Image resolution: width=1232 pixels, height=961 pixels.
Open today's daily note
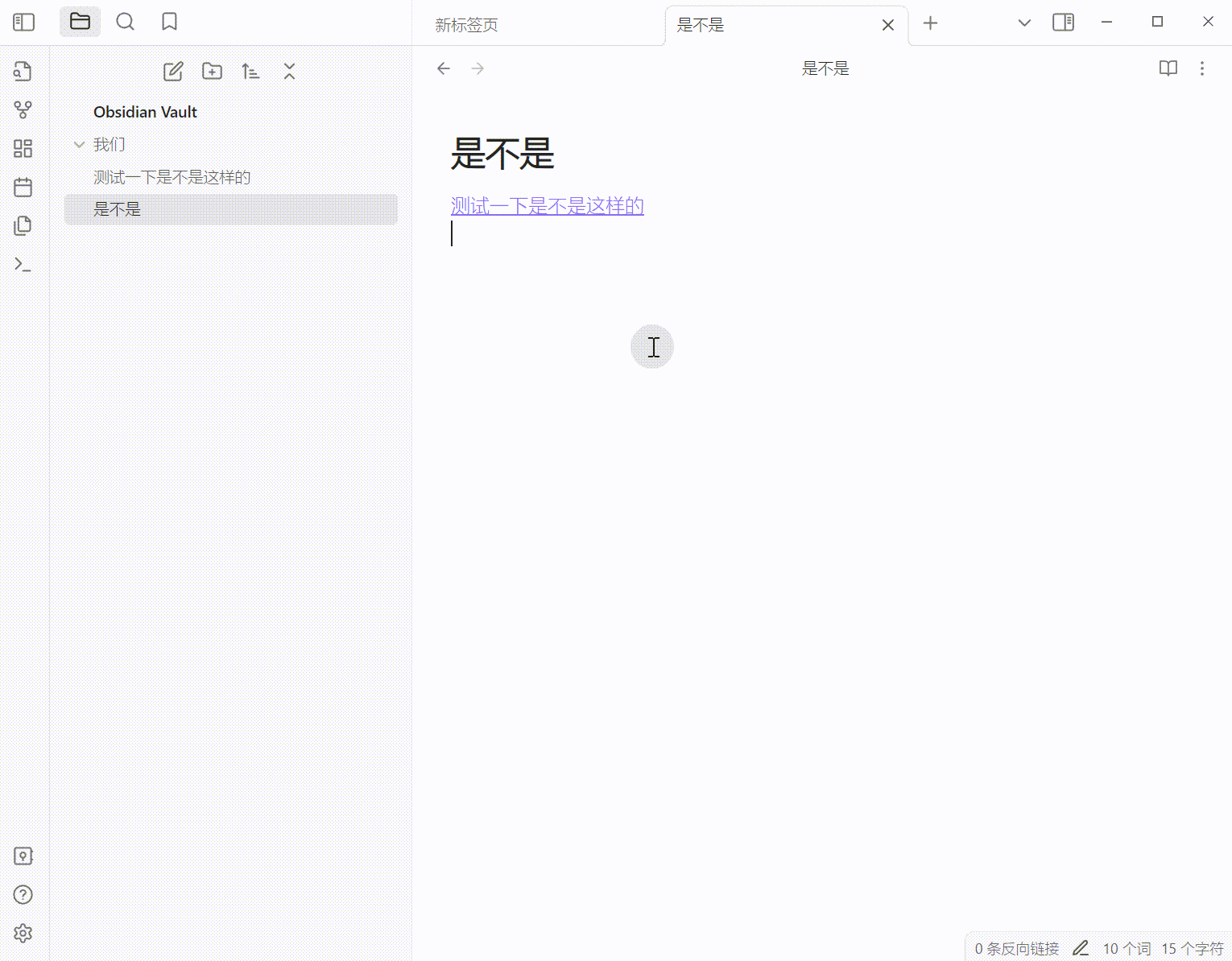(x=23, y=187)
